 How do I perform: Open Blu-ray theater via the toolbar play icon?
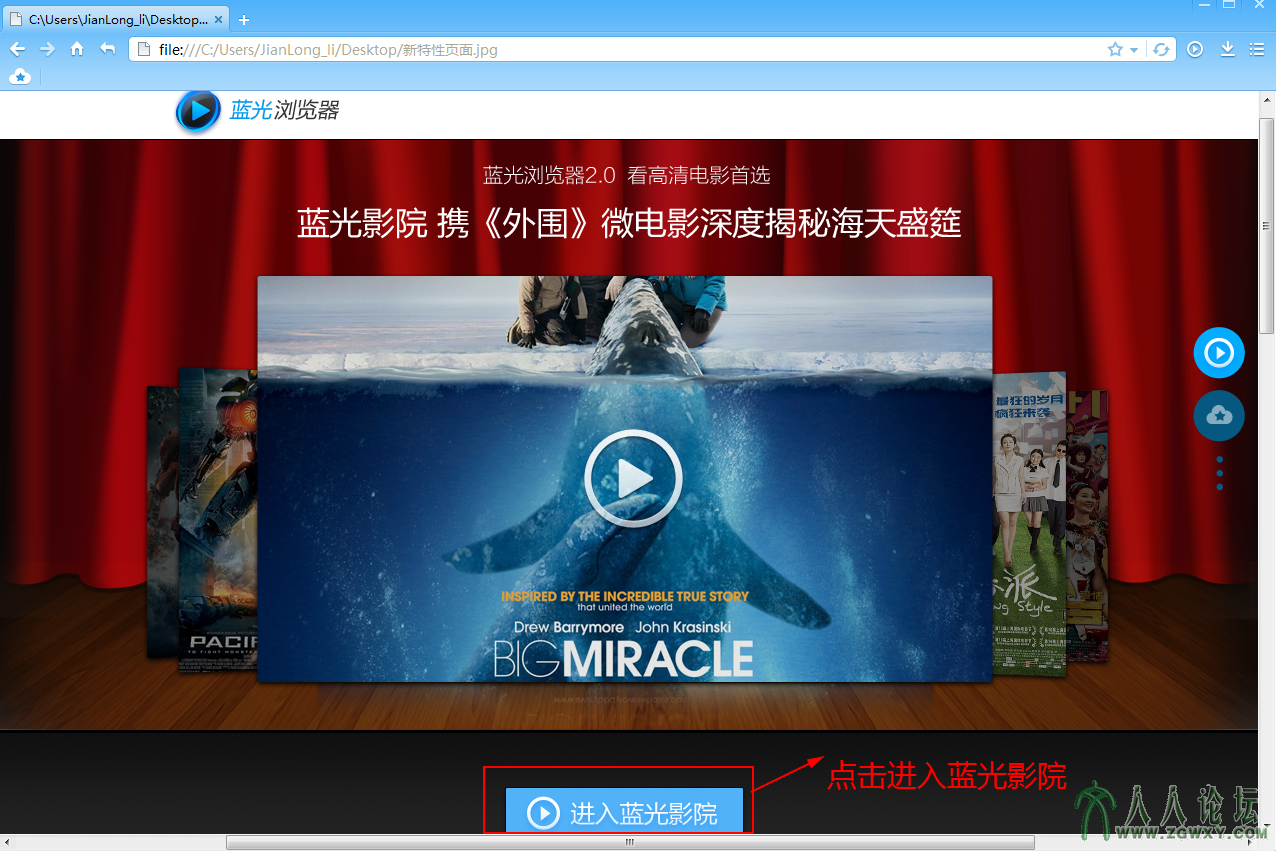click(x=1194, y=48)
